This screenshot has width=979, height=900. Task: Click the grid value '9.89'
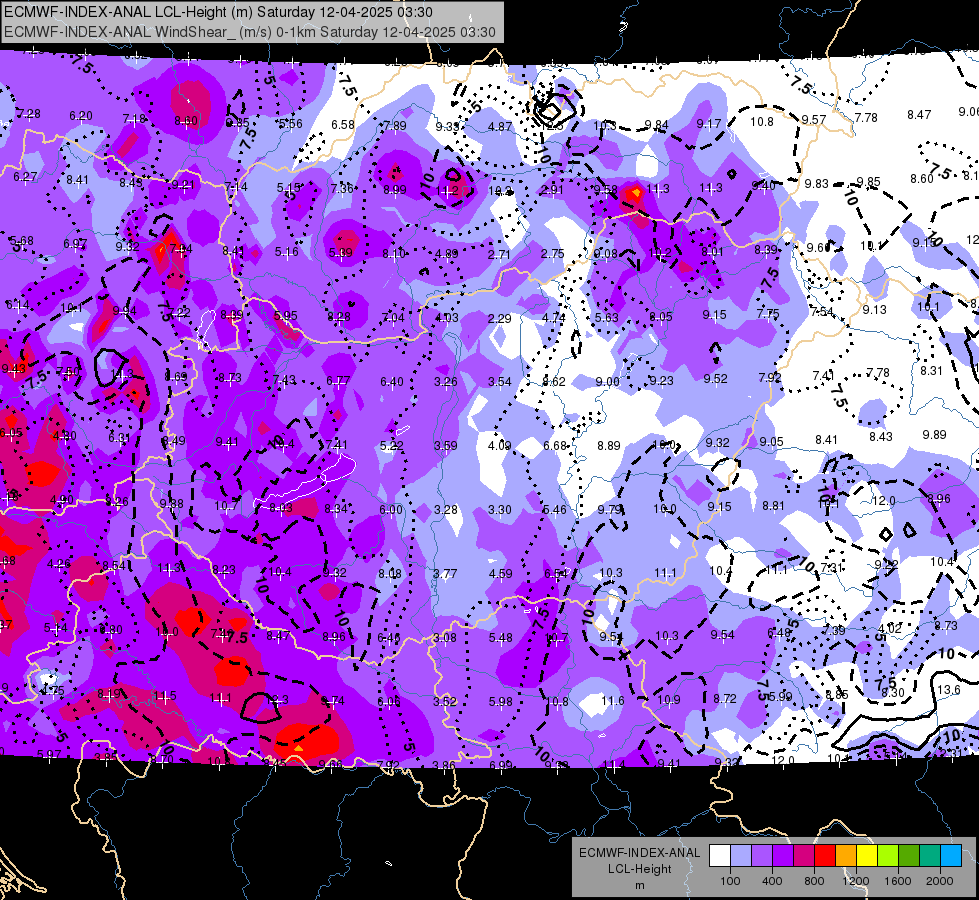934,434
